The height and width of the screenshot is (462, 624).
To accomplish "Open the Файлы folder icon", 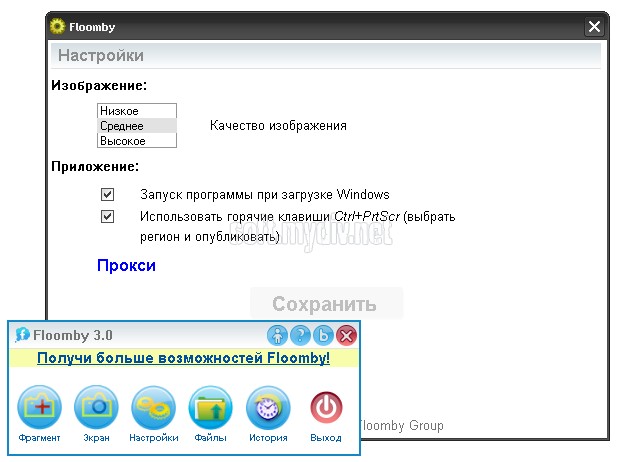I will pyautogui.click(x=211, y=407).
